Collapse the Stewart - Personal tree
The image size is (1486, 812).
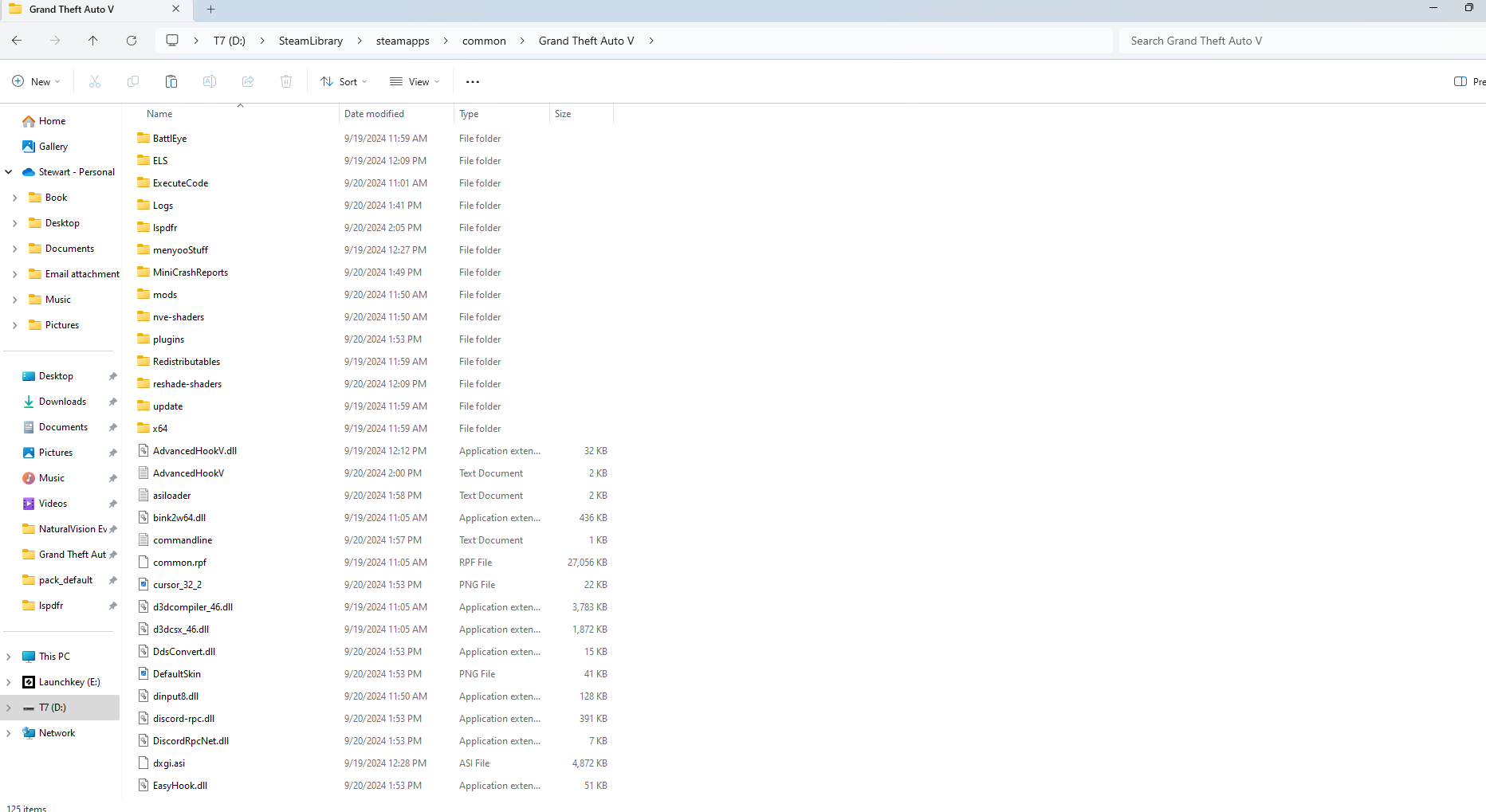pyautogui.click(x=9, y=172)
